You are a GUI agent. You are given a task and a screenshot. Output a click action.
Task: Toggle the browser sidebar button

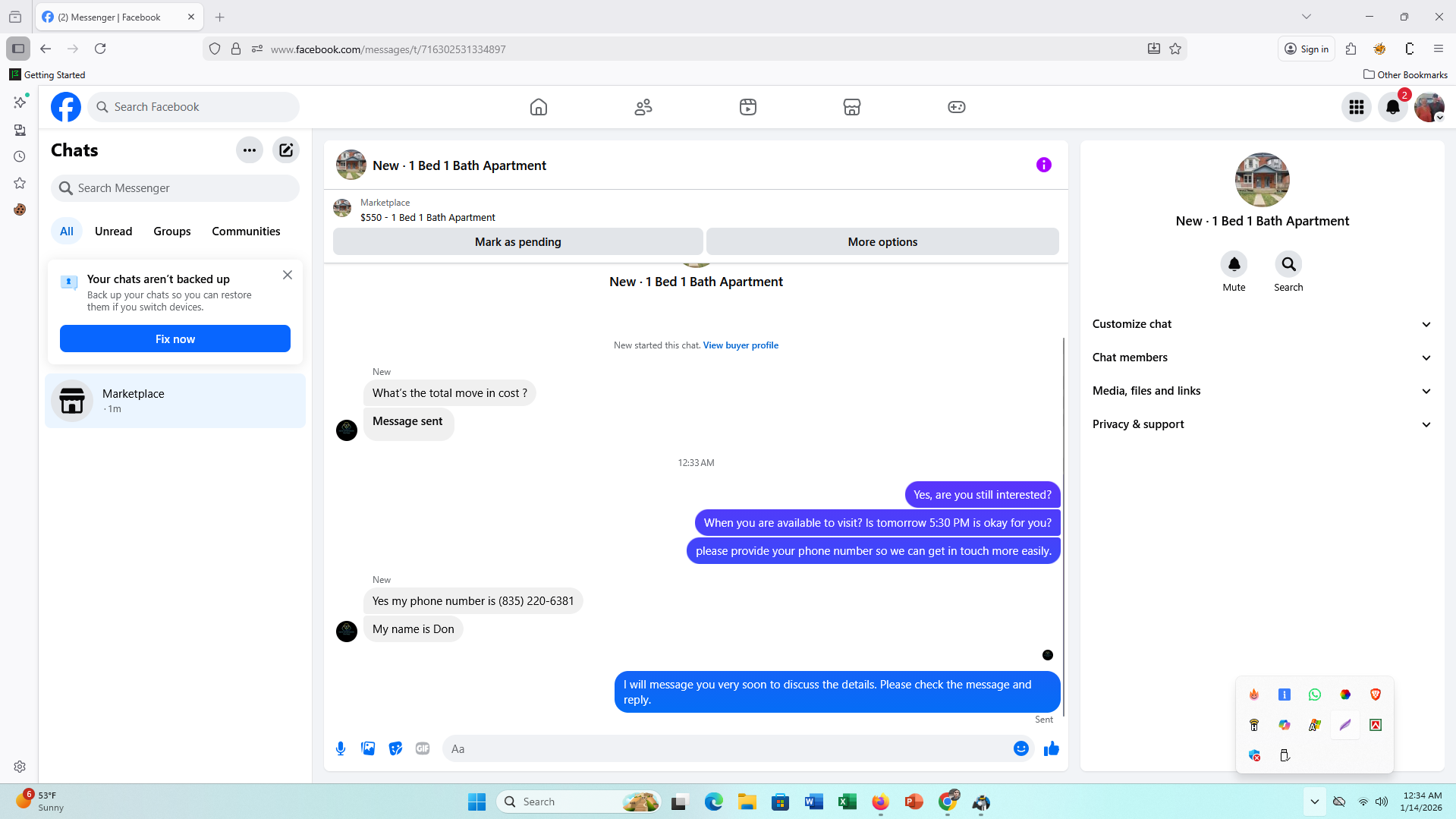pos(18,49)
